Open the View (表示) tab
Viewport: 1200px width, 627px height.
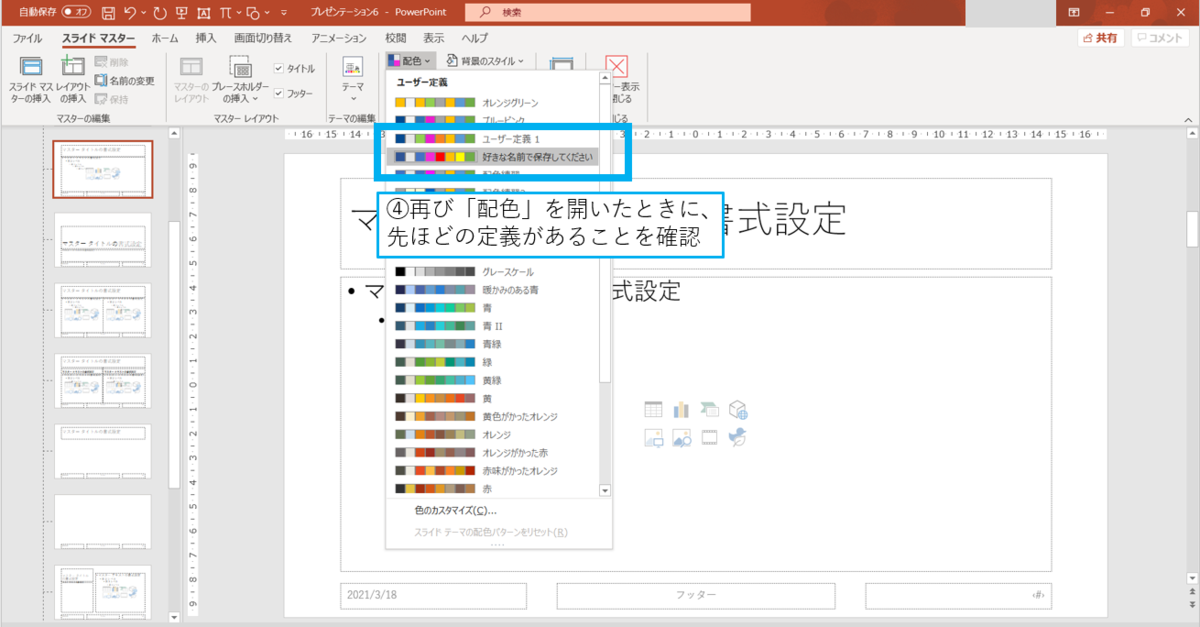434,38
